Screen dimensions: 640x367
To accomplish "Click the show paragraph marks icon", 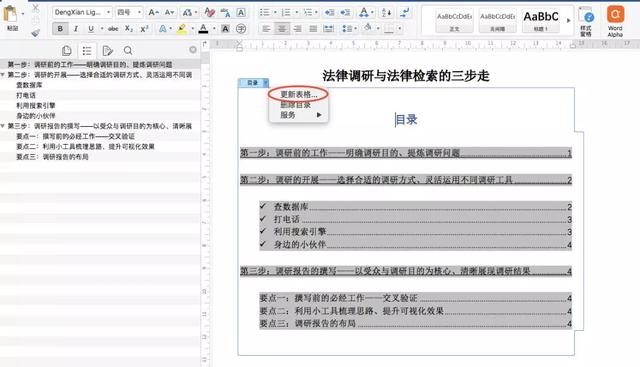I will coord(404,13).
